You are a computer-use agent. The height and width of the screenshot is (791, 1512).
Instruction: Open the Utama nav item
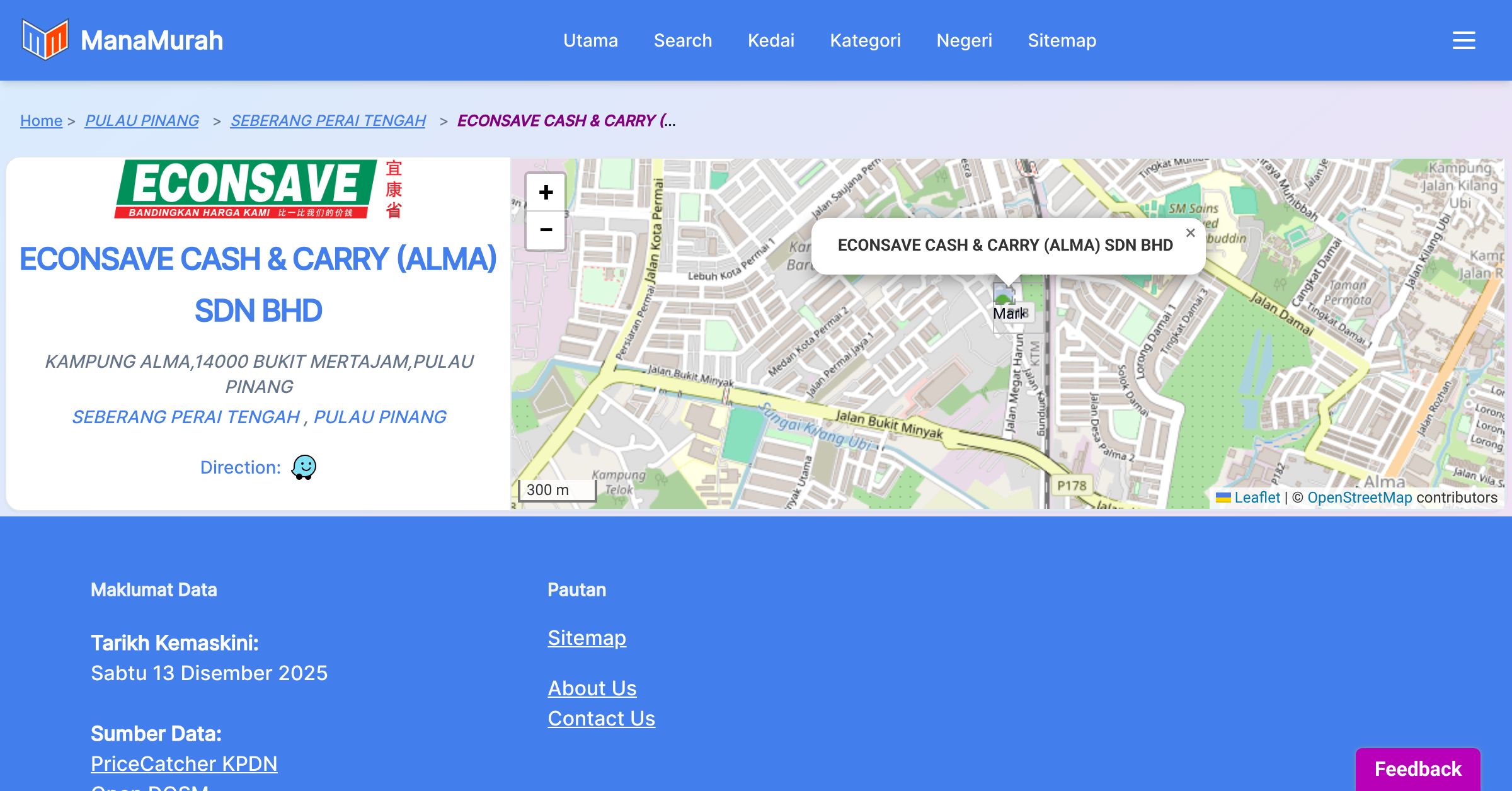590,40
